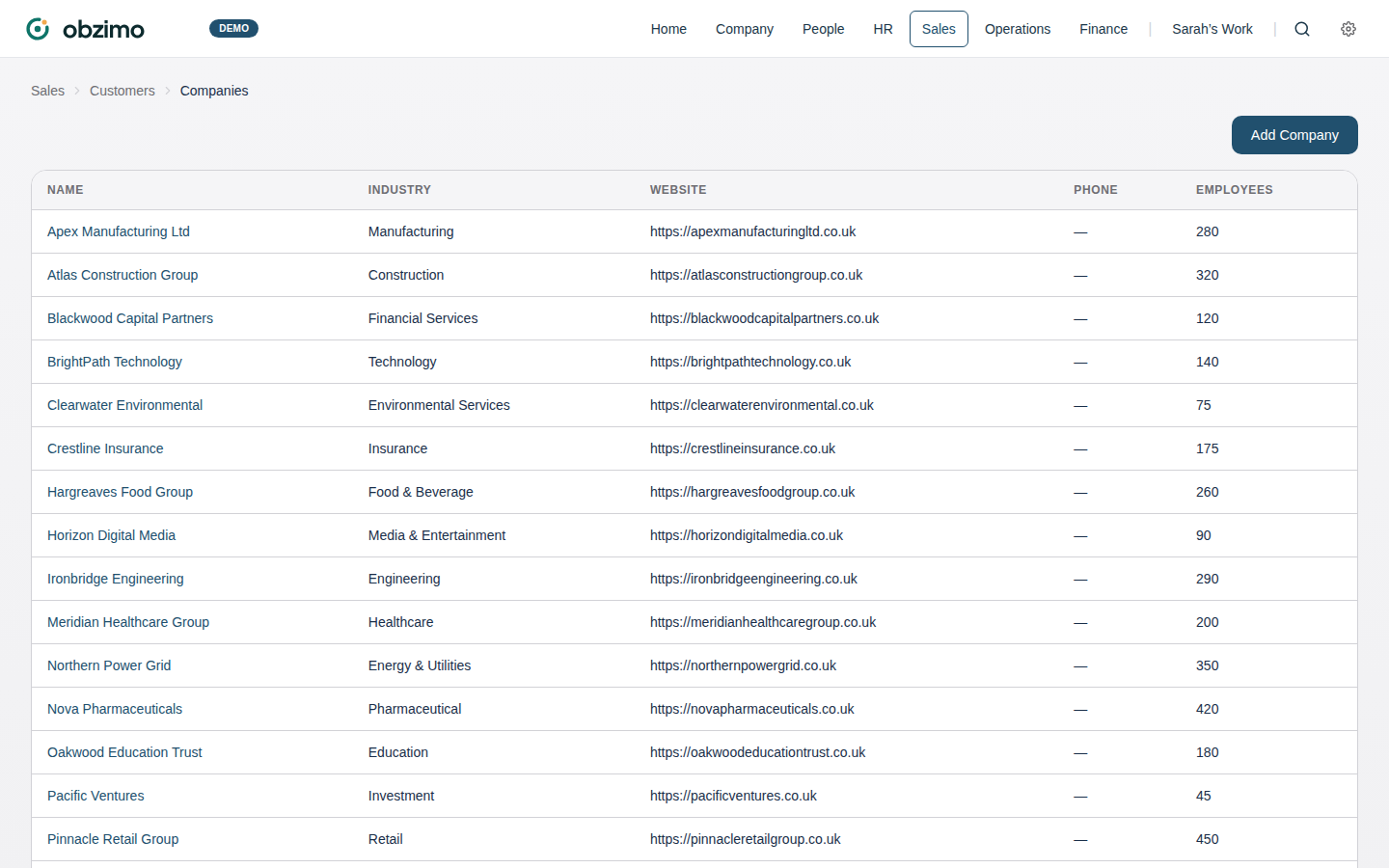Click the PHONE column header
Viewport: 1389px width, 868px height.
point(1096,190)
